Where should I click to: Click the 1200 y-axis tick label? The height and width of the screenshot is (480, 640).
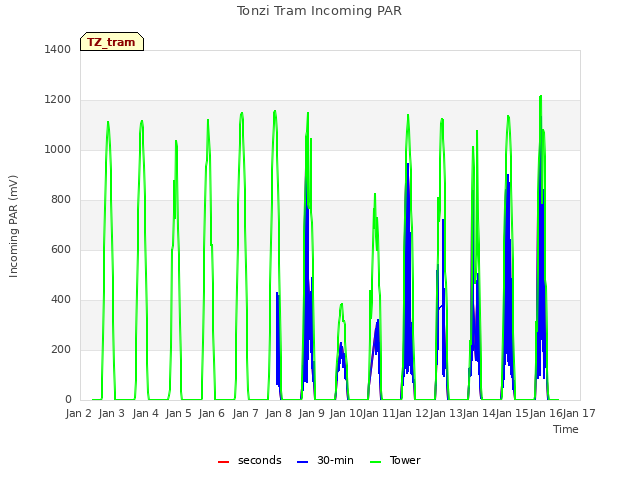(x=58, y=100)
